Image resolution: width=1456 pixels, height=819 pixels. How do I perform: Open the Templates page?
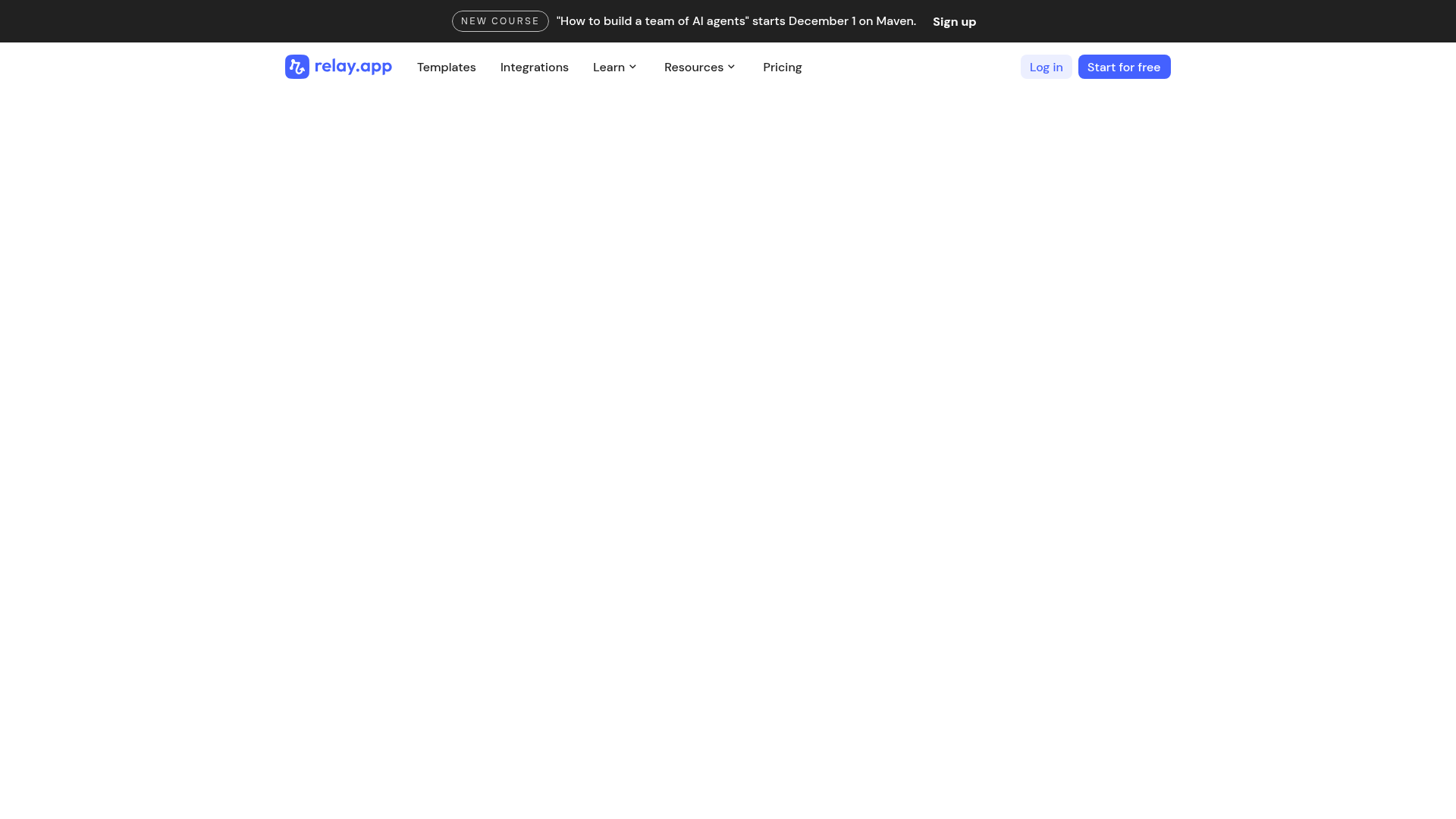(446, 67)
